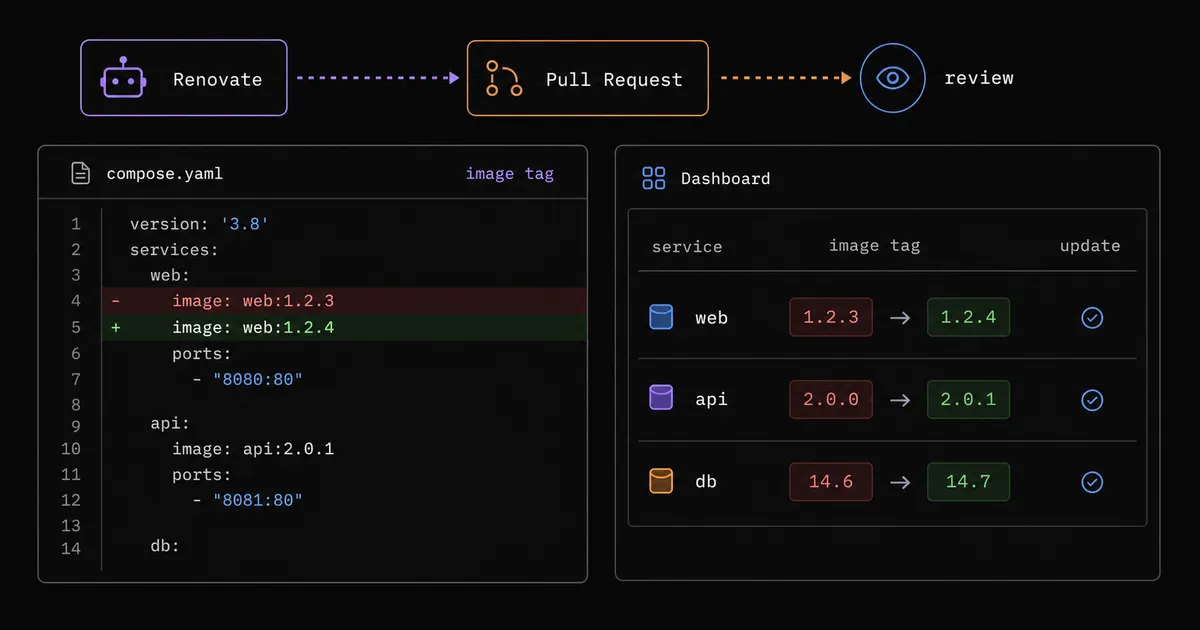
Task: Click the blue web service icon
Action: 660,318
